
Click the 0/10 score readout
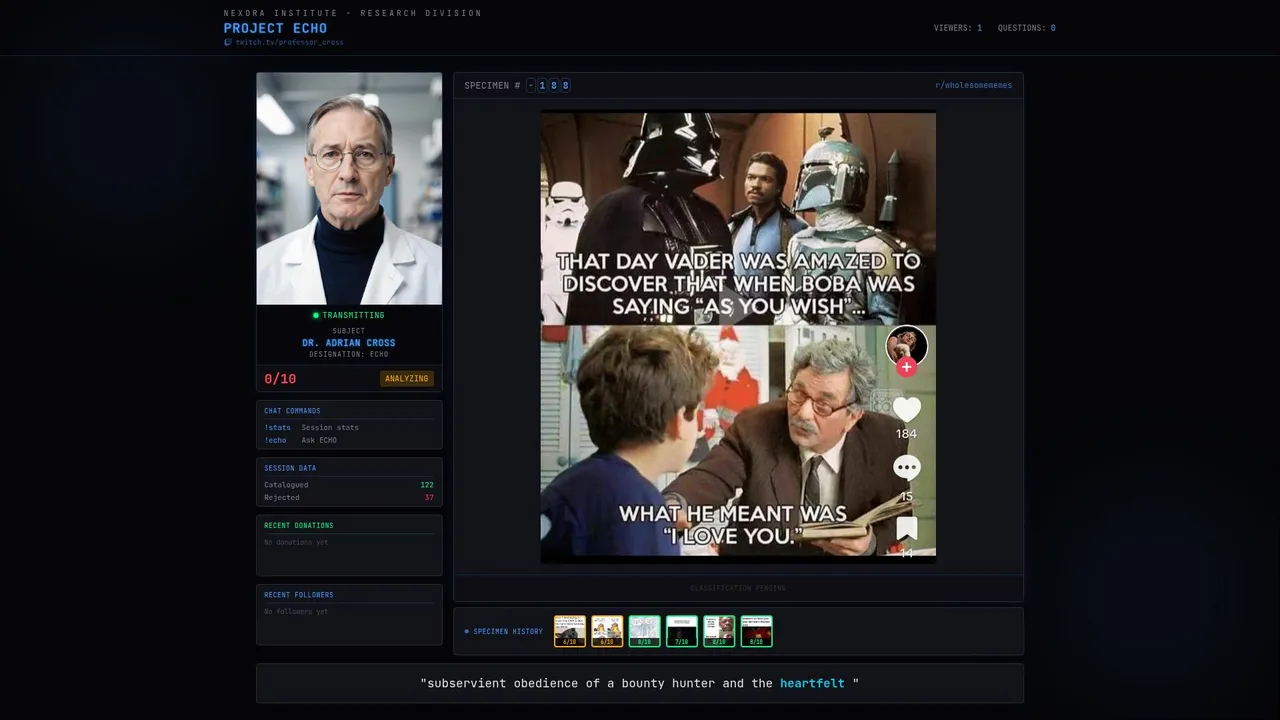(x=280, y=379)
